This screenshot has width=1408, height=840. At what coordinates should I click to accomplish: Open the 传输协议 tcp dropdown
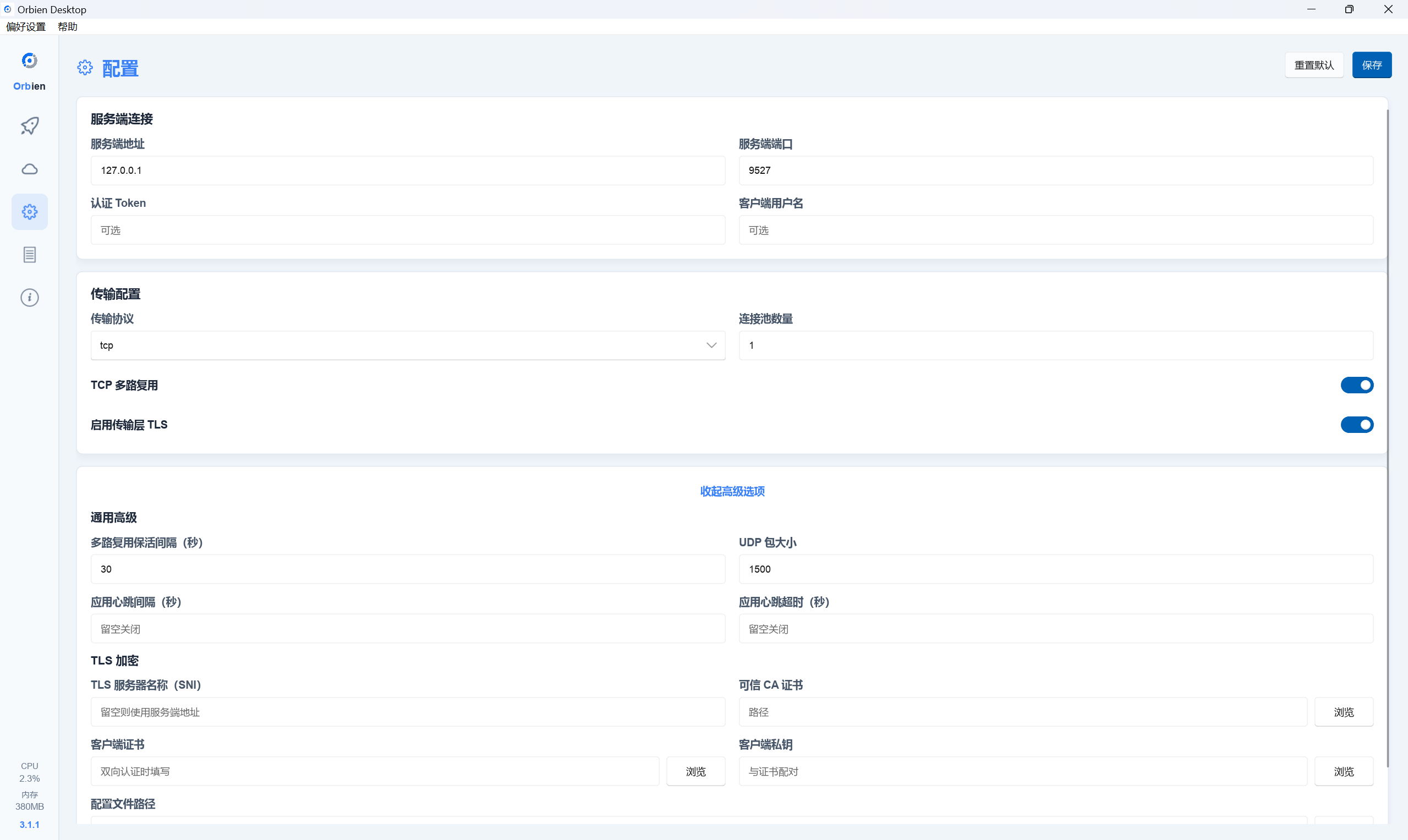click(x=408, y=345)
